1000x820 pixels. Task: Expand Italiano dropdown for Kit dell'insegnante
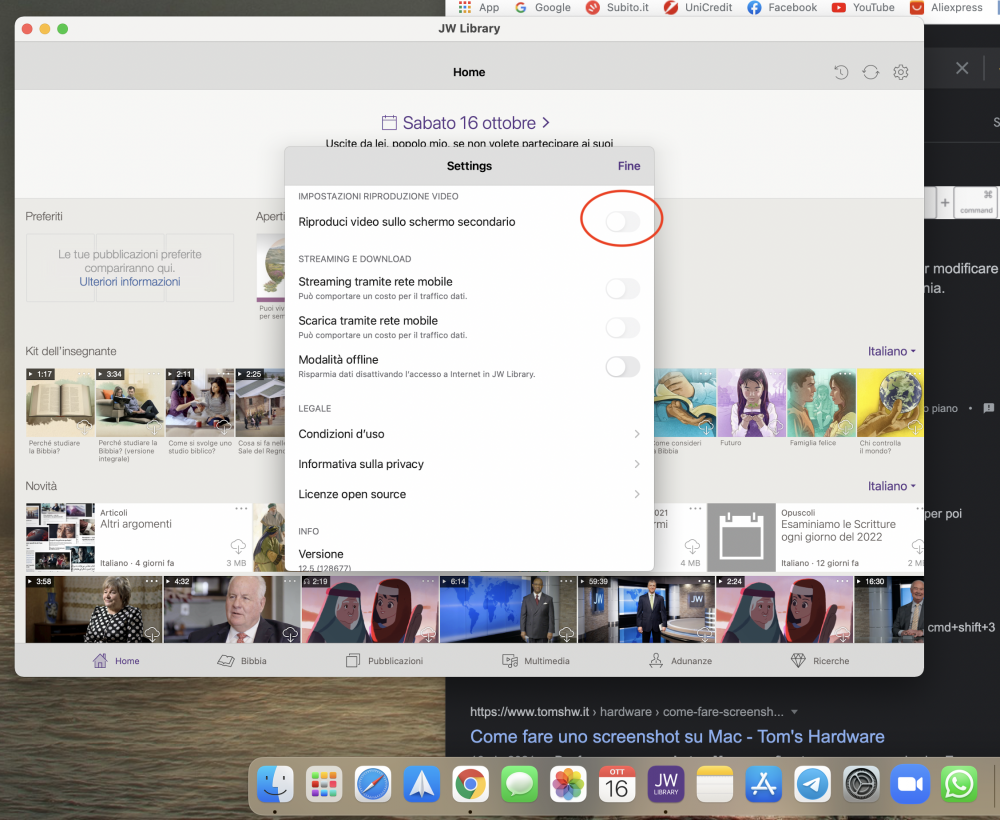pyautogui.click(x=892, y=351)
